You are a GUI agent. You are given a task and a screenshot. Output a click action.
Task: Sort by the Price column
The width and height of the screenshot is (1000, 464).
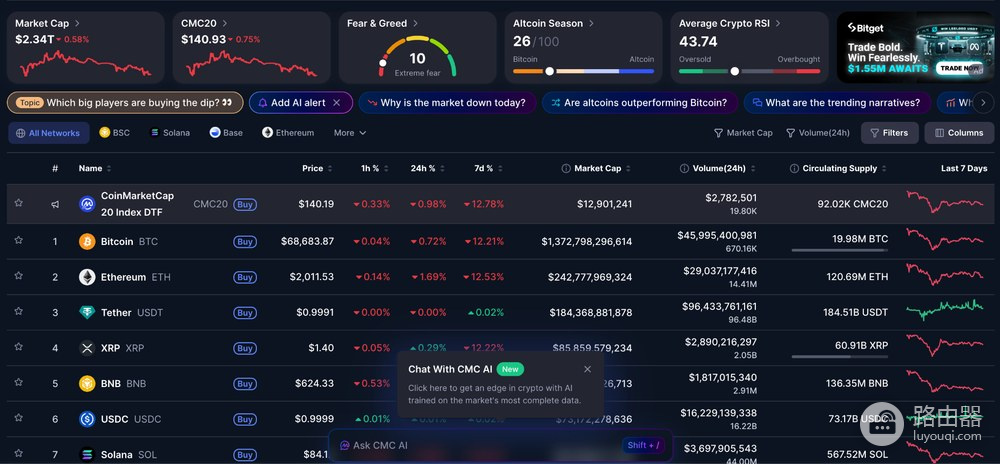tap(317, 168)
